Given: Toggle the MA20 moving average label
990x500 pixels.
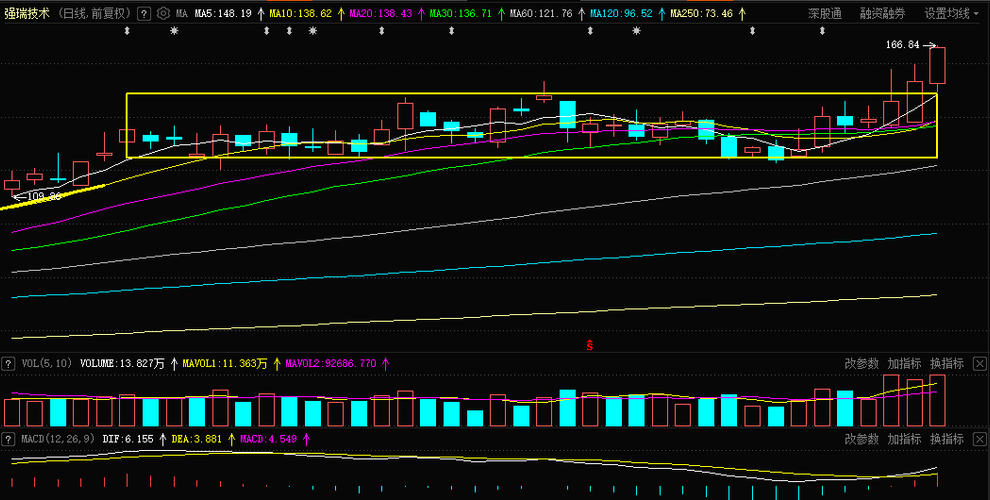Looking at the screenshot, I should click(x=378, y=13).
